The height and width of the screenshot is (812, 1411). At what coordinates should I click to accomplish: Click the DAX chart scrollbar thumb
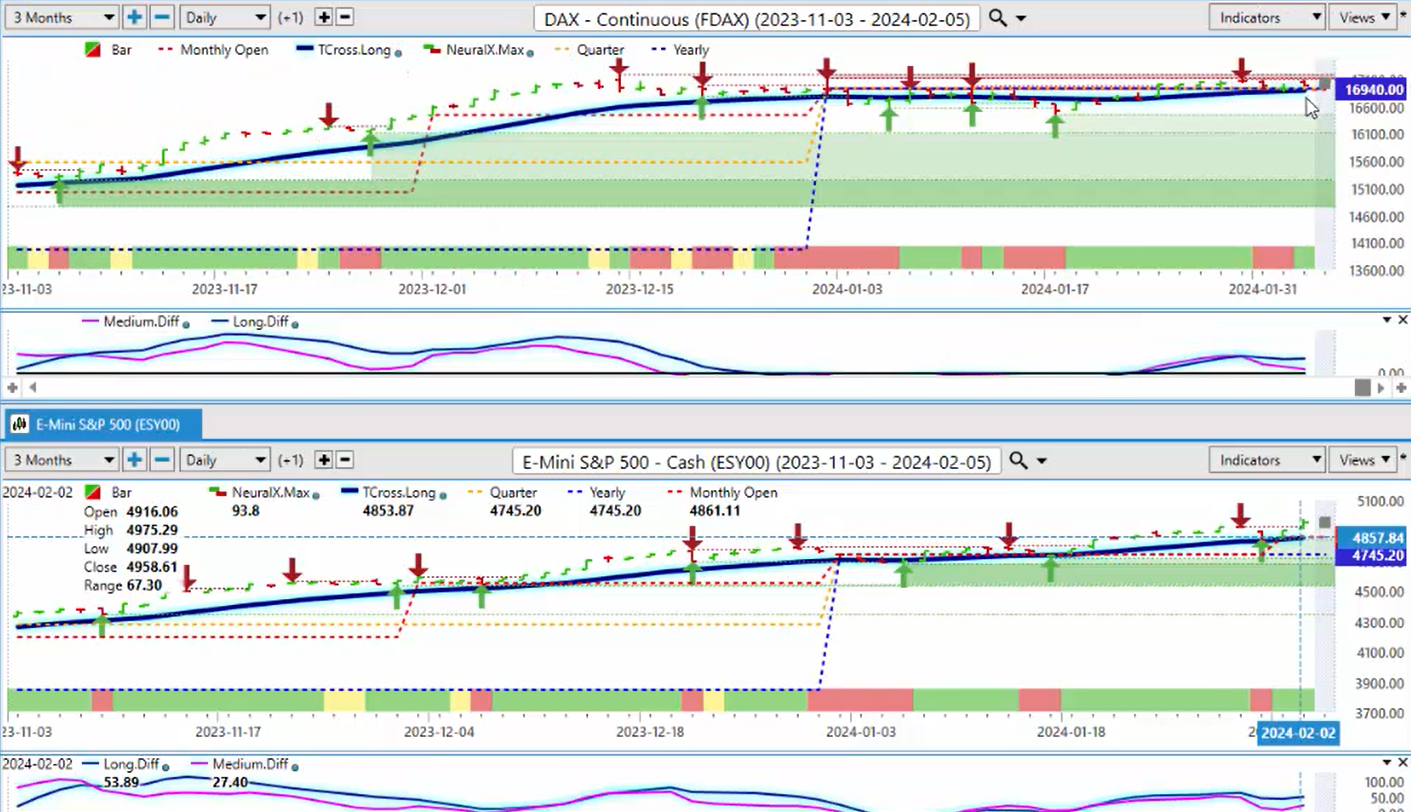pyautogui.click(x=1362, y=387)
